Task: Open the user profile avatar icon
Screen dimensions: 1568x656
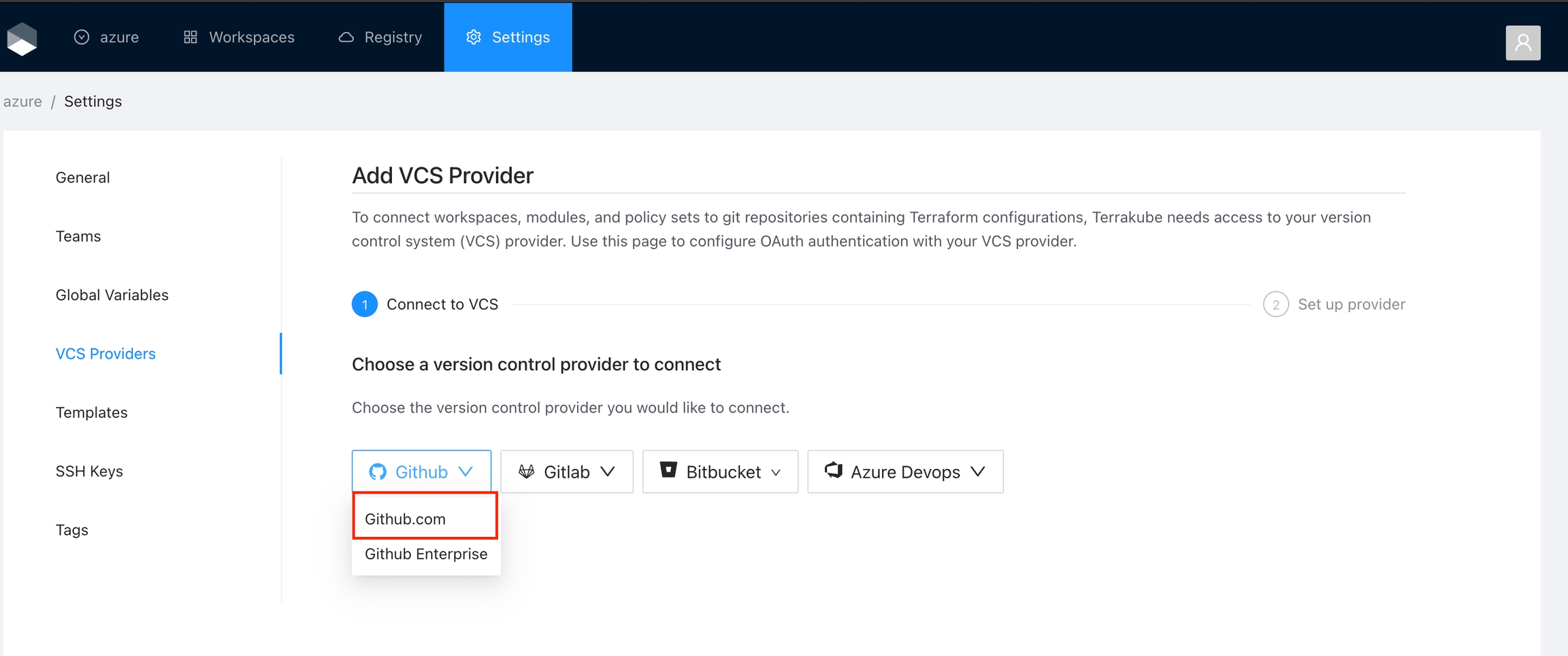Action: click(1522, 43)
